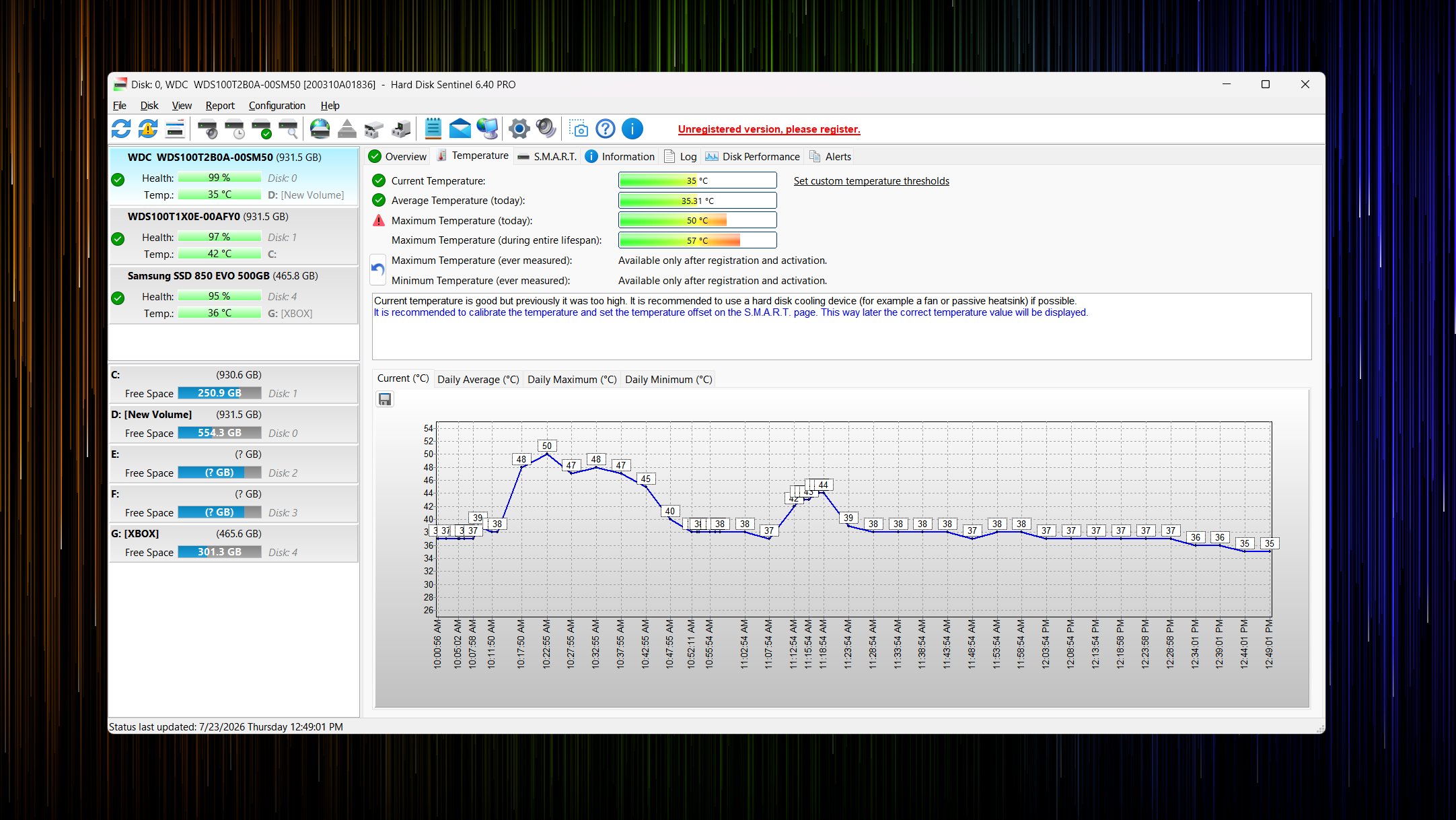Switch to the Overview tab
The image size is (1456, 820).
point(398,156)
